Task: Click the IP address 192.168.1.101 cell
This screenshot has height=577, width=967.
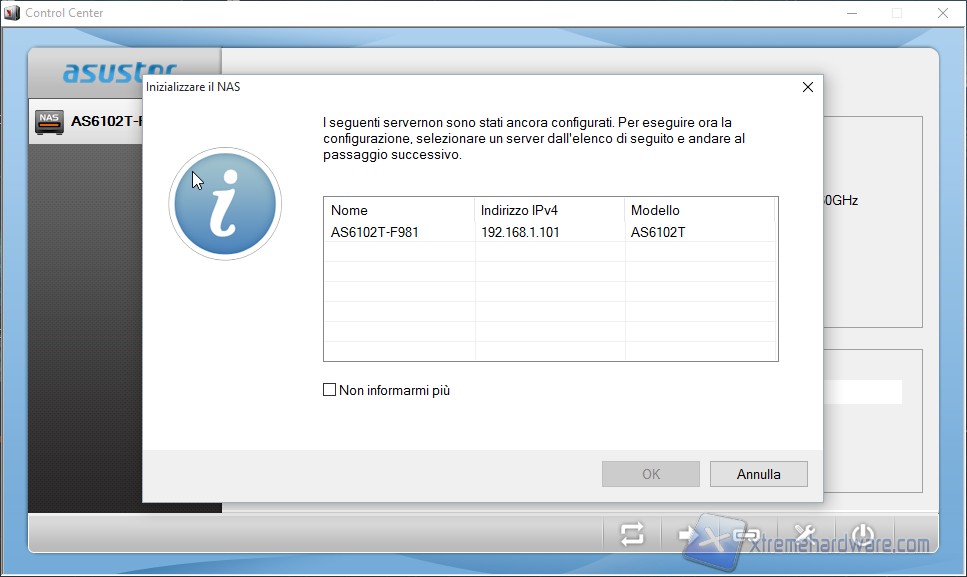Action: (519, 232)
